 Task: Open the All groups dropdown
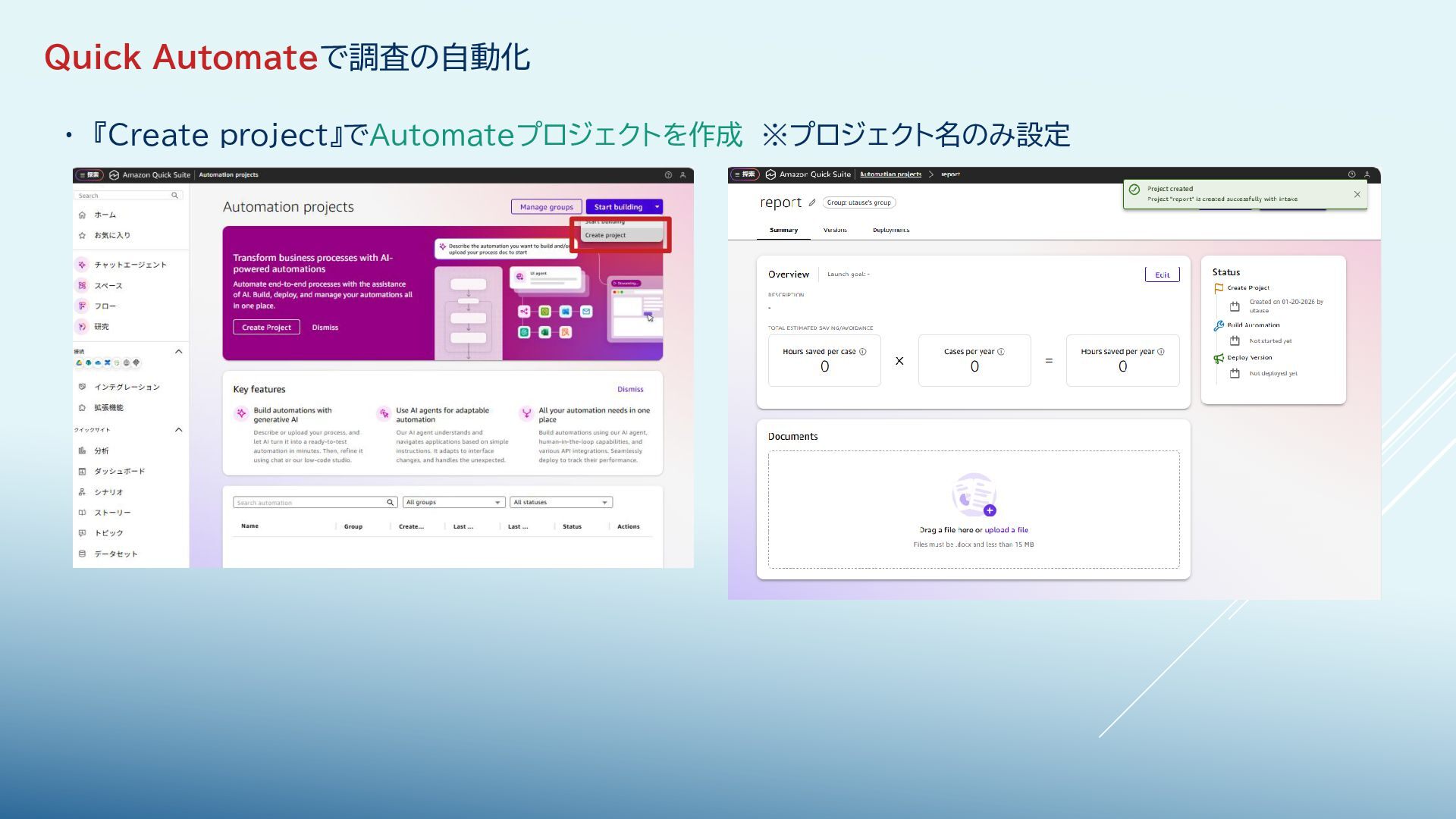click(453, 502)
